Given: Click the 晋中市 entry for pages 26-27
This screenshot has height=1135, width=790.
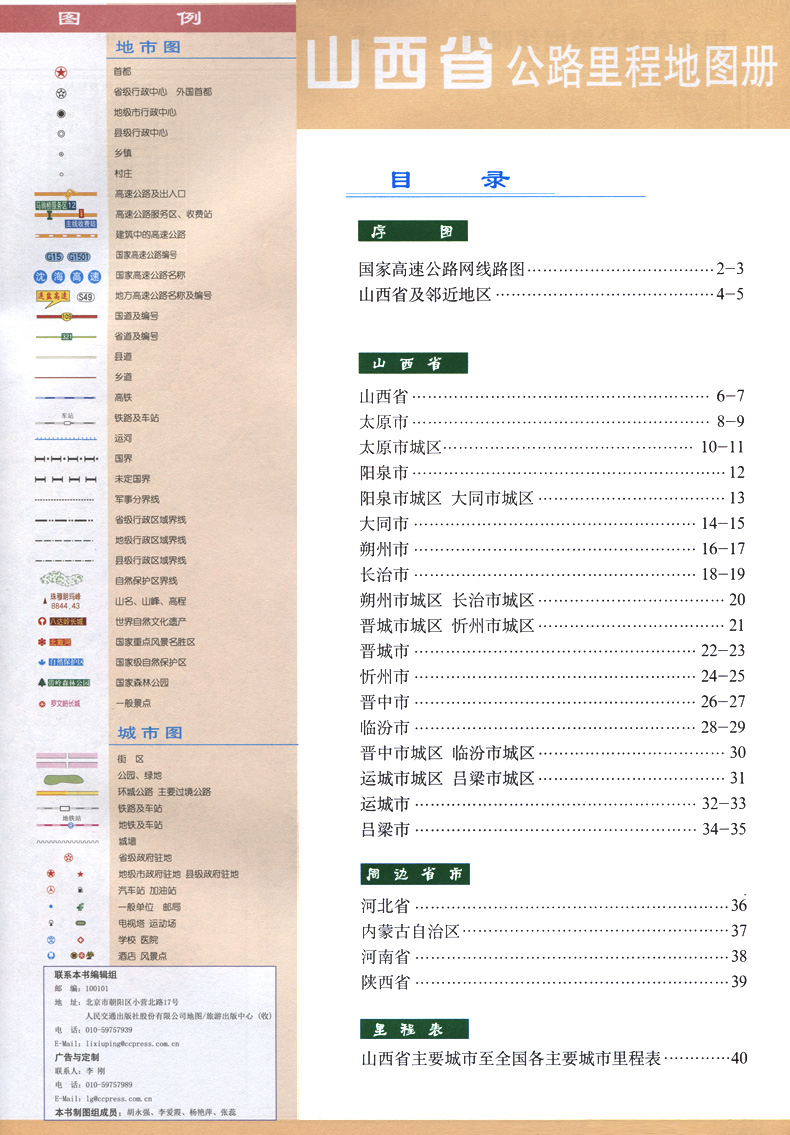Looking at the screenshot, I should pyautogui.click(x=552, y=702).
